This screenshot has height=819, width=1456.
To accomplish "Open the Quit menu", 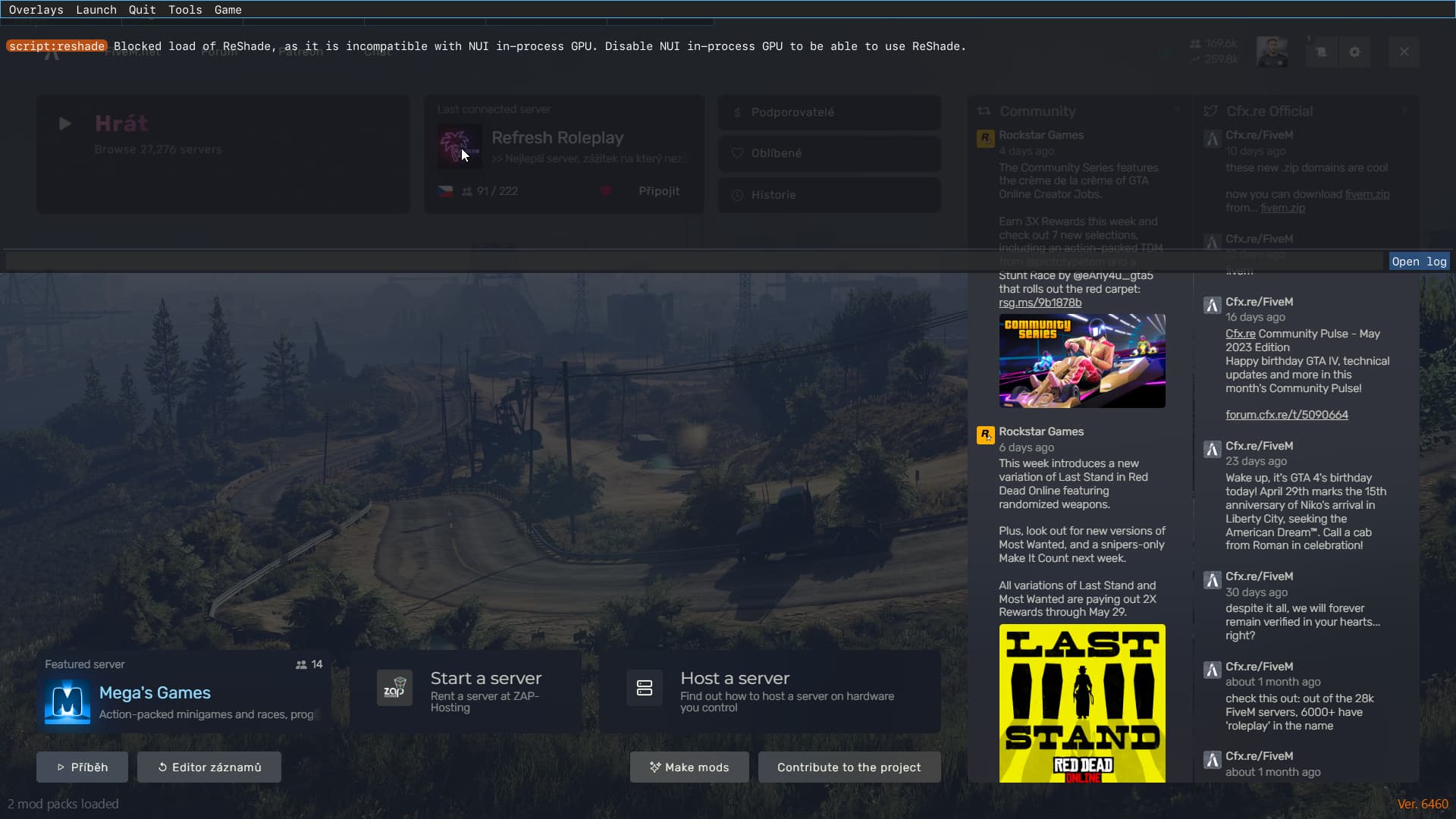I will pyautogui.click(x=142, y=10).
